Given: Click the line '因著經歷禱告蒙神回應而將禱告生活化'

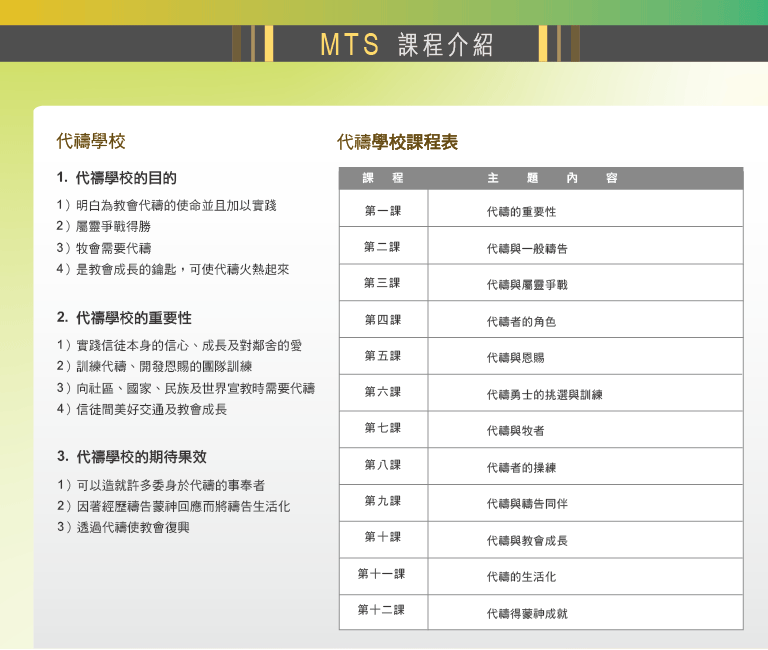Looking at the screenshot, I should [183, 506].
